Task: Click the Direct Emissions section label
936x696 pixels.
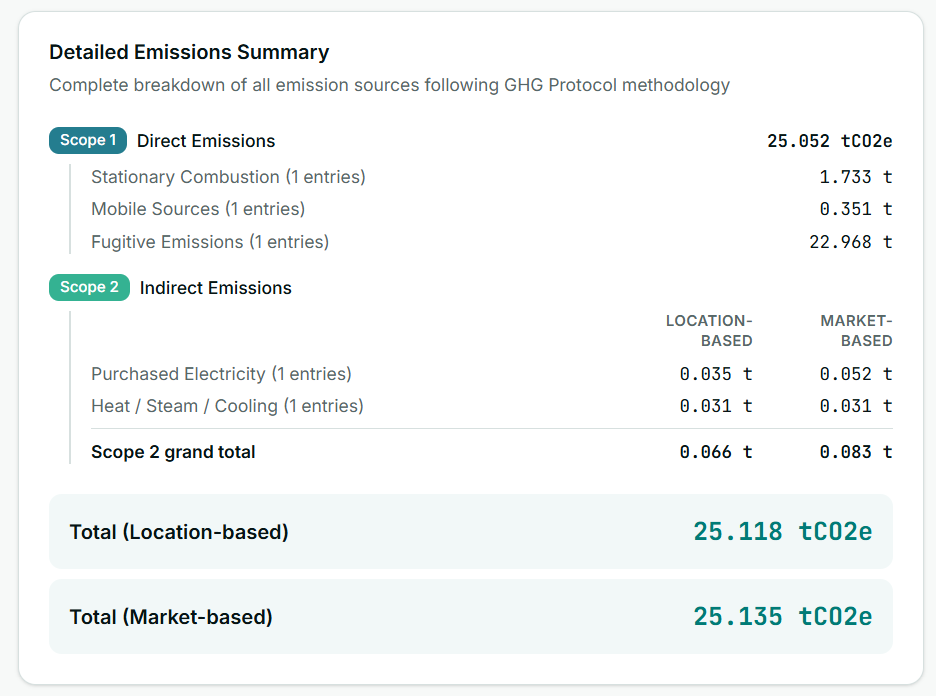Action: click(x=205, y=140)
